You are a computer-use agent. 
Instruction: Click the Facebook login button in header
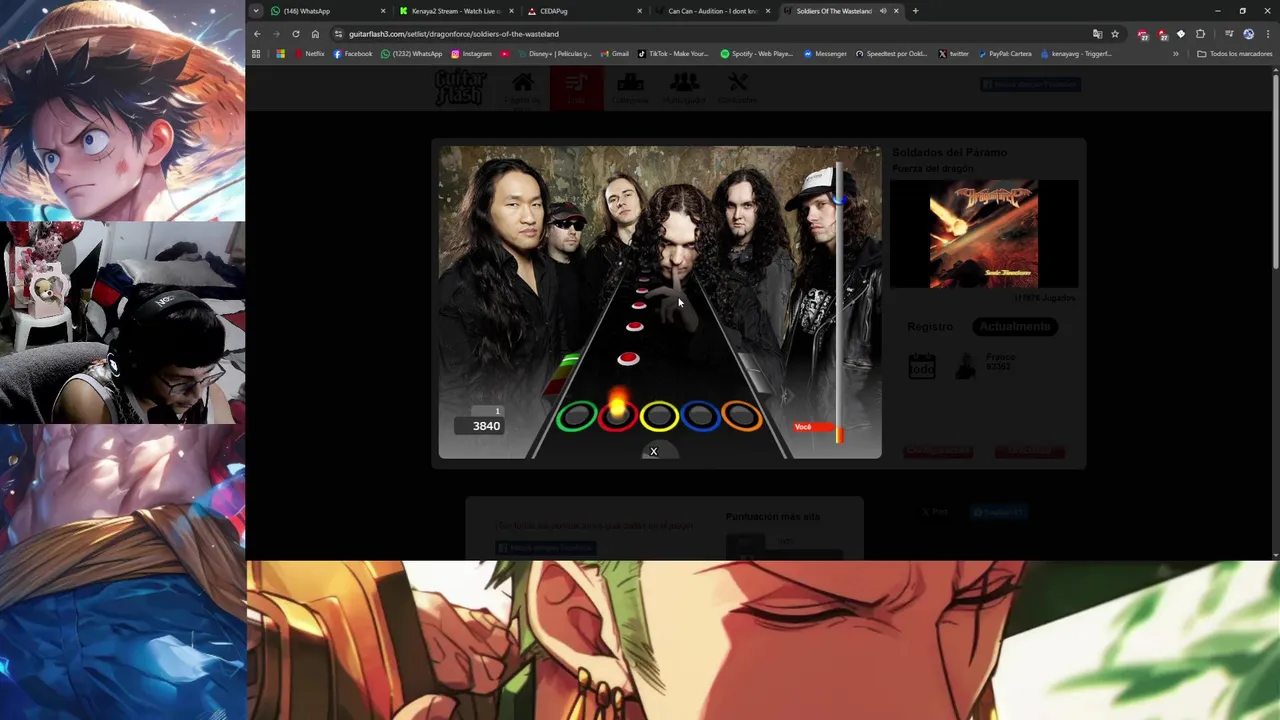click(x=1030, y=85)
